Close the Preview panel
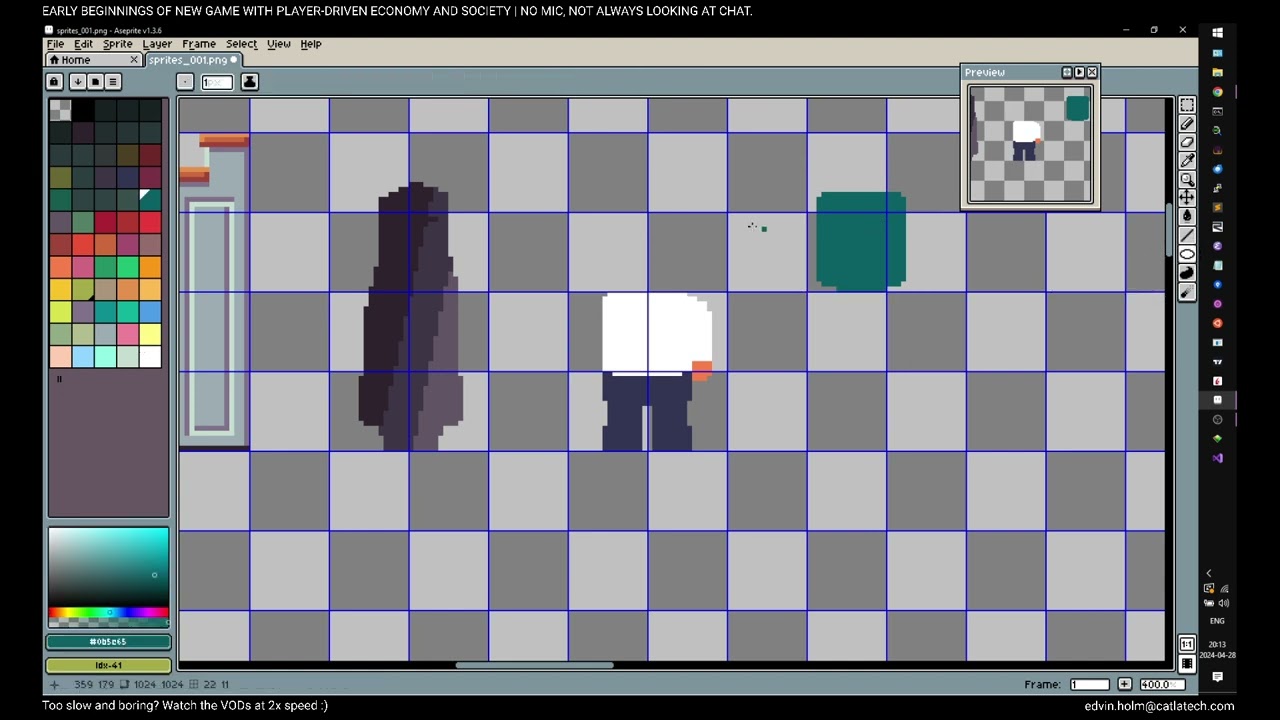The width and height of the screenshot is (1280, 720). [x=1092, y=72]
